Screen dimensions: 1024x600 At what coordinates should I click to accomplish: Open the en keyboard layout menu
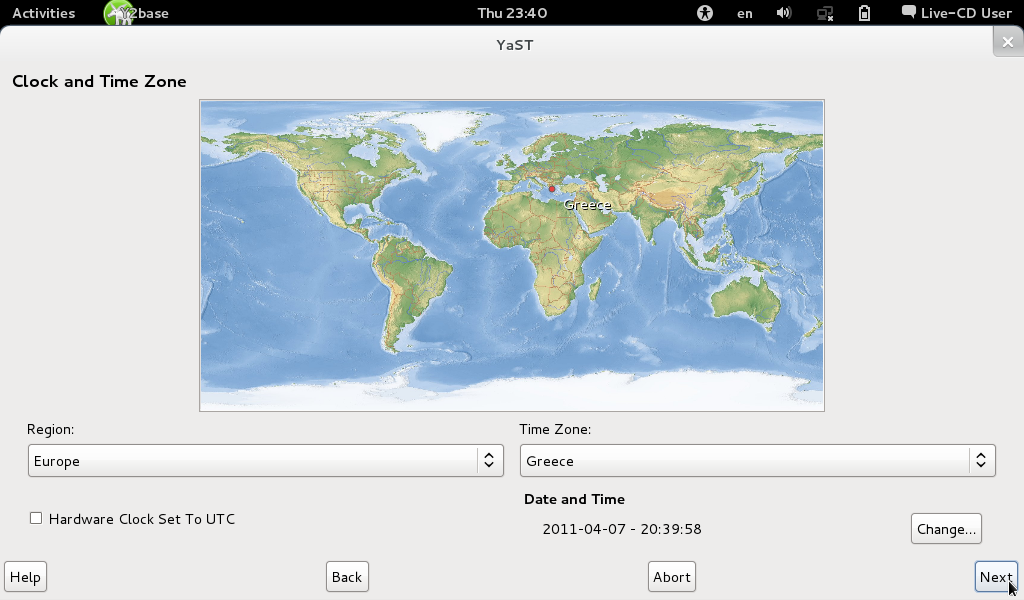coord(744,13)
